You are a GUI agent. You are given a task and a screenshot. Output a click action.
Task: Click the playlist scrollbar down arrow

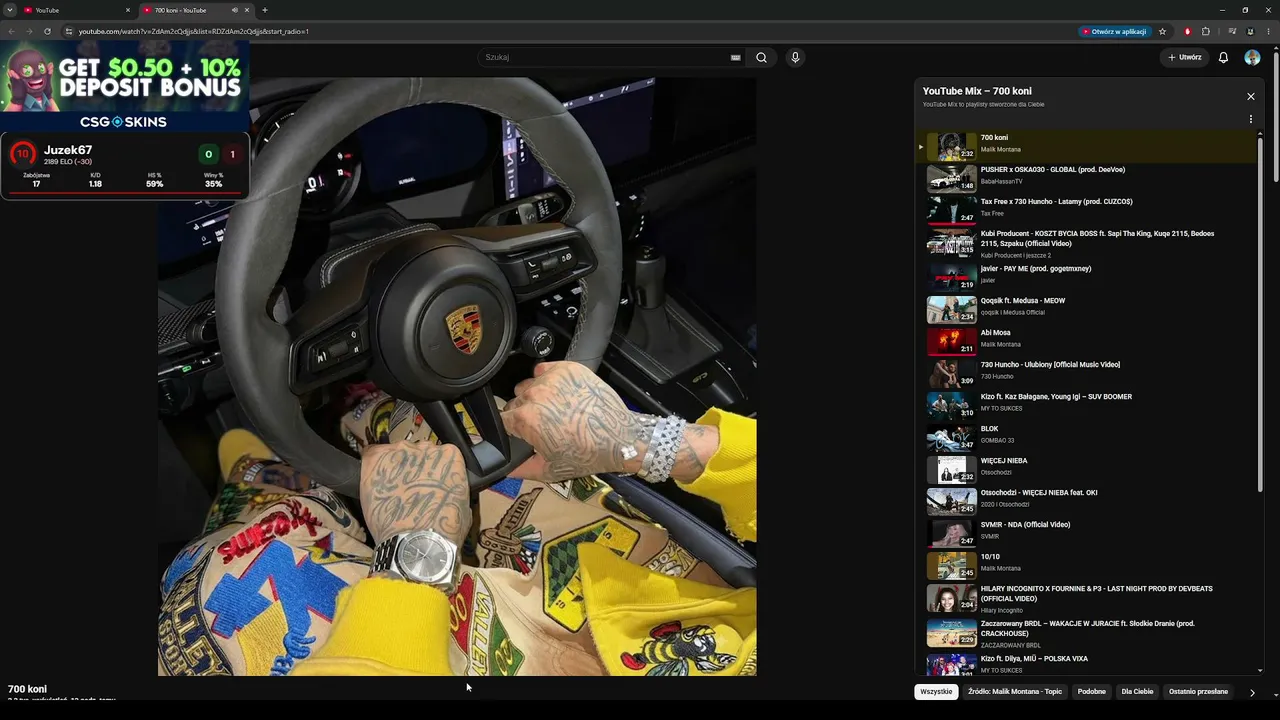click(1260, 670)
